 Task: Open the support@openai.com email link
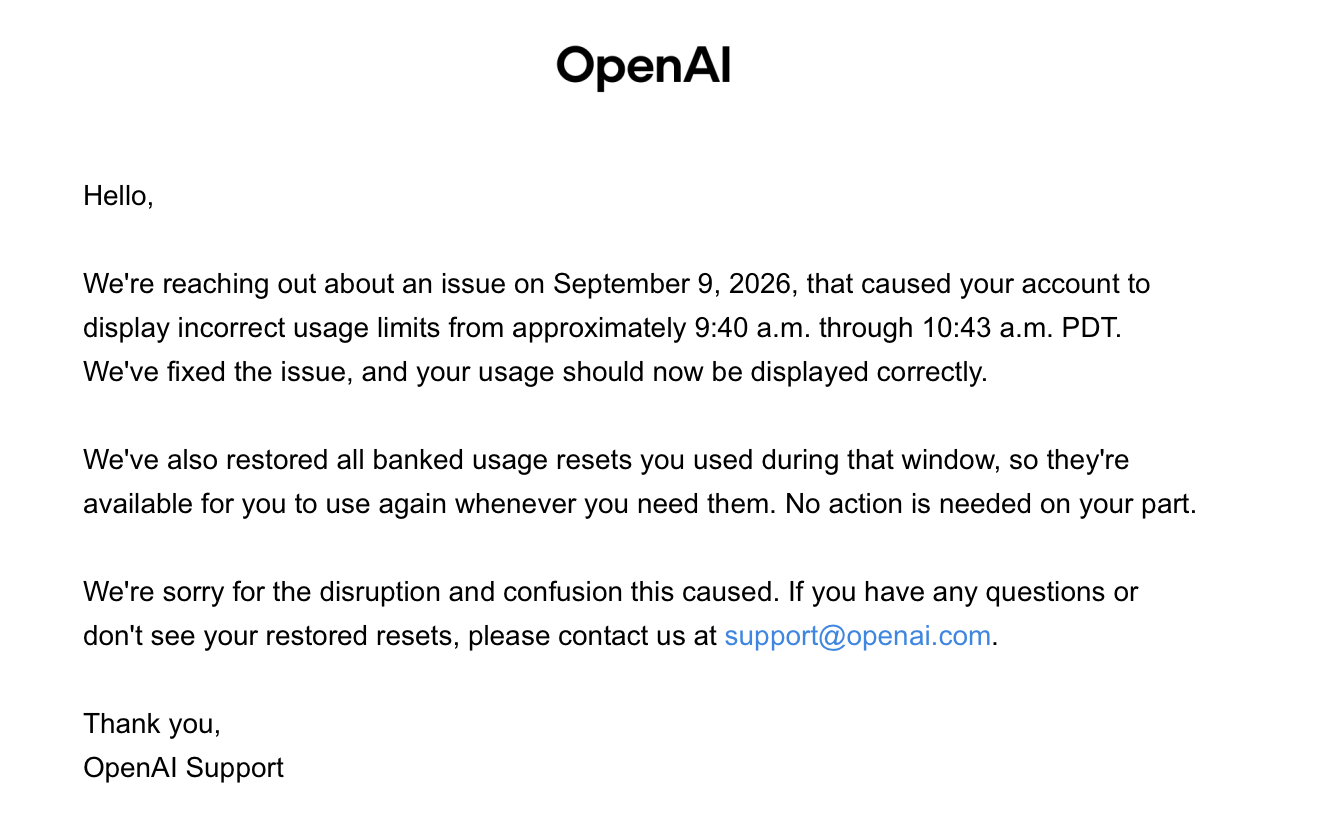(x=857, y=636)
